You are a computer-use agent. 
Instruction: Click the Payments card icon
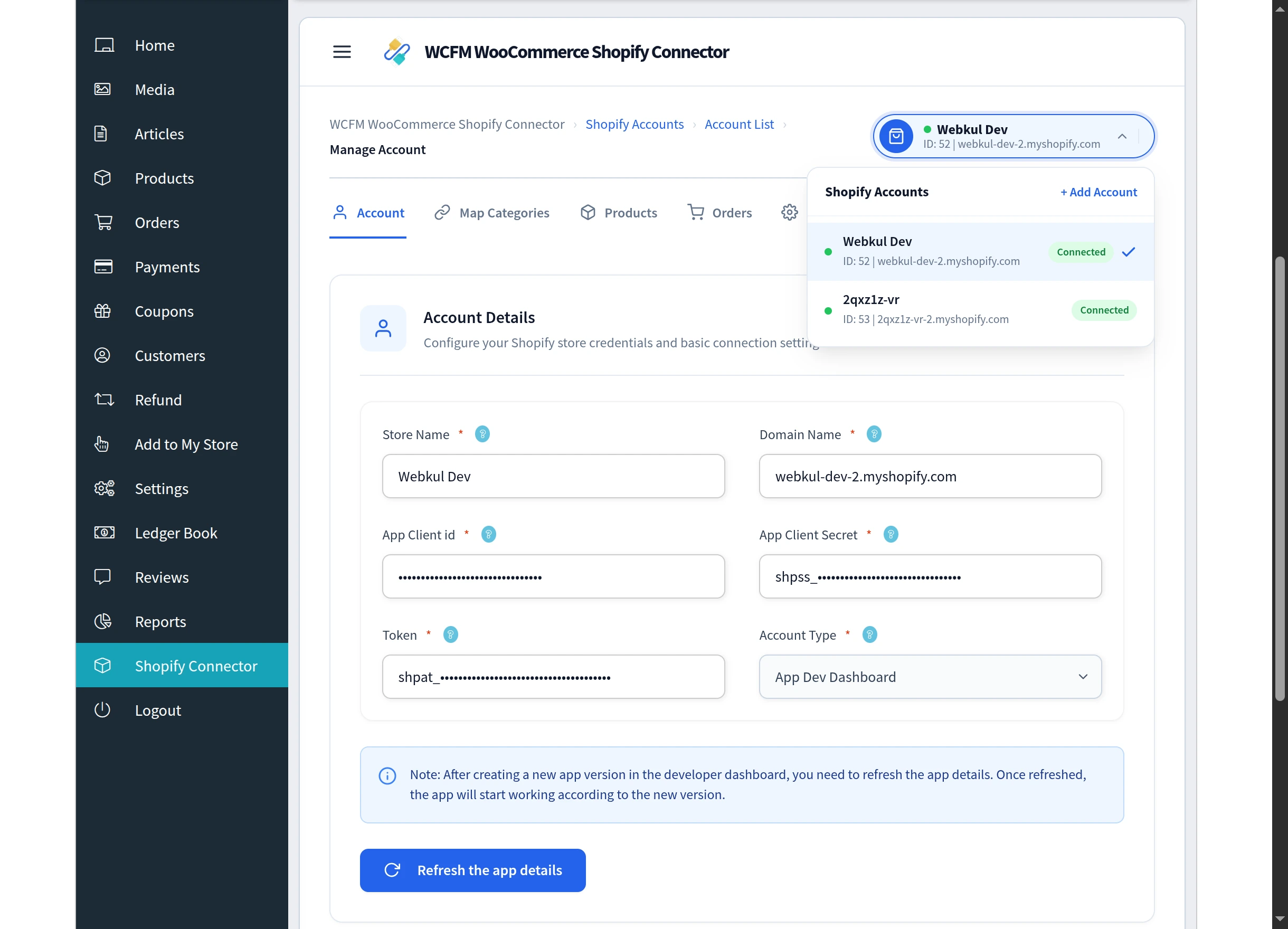[x=103, y=267]
